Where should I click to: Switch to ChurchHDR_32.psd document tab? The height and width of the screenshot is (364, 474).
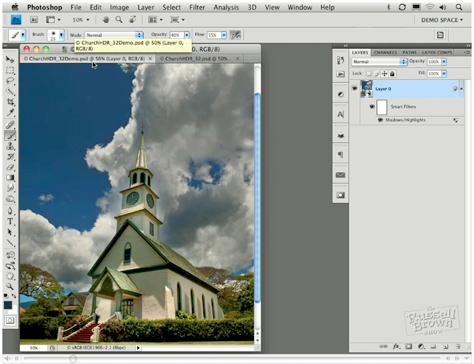(x=196, y=59)
